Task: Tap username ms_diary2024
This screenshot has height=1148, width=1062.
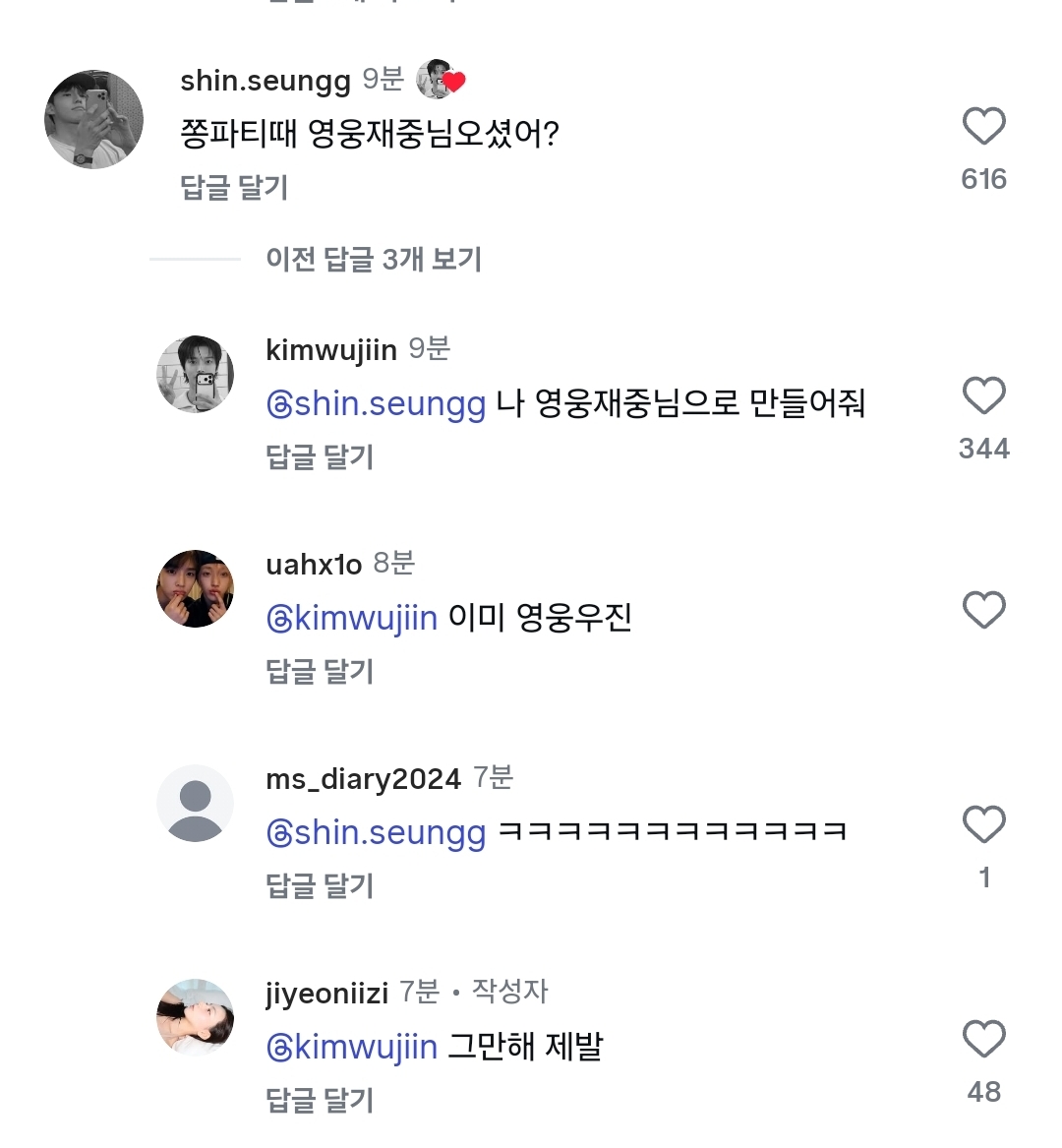Action: tap(363, 779)
